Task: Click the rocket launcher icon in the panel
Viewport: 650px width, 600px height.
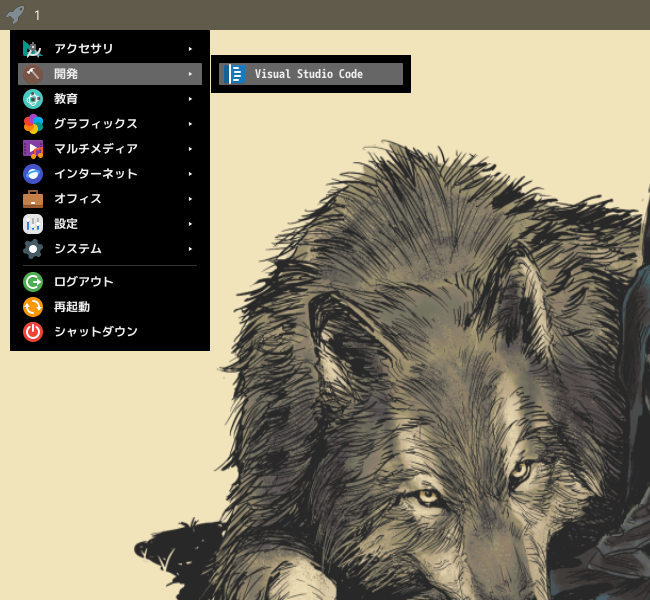Action: [x=15, y=15]
